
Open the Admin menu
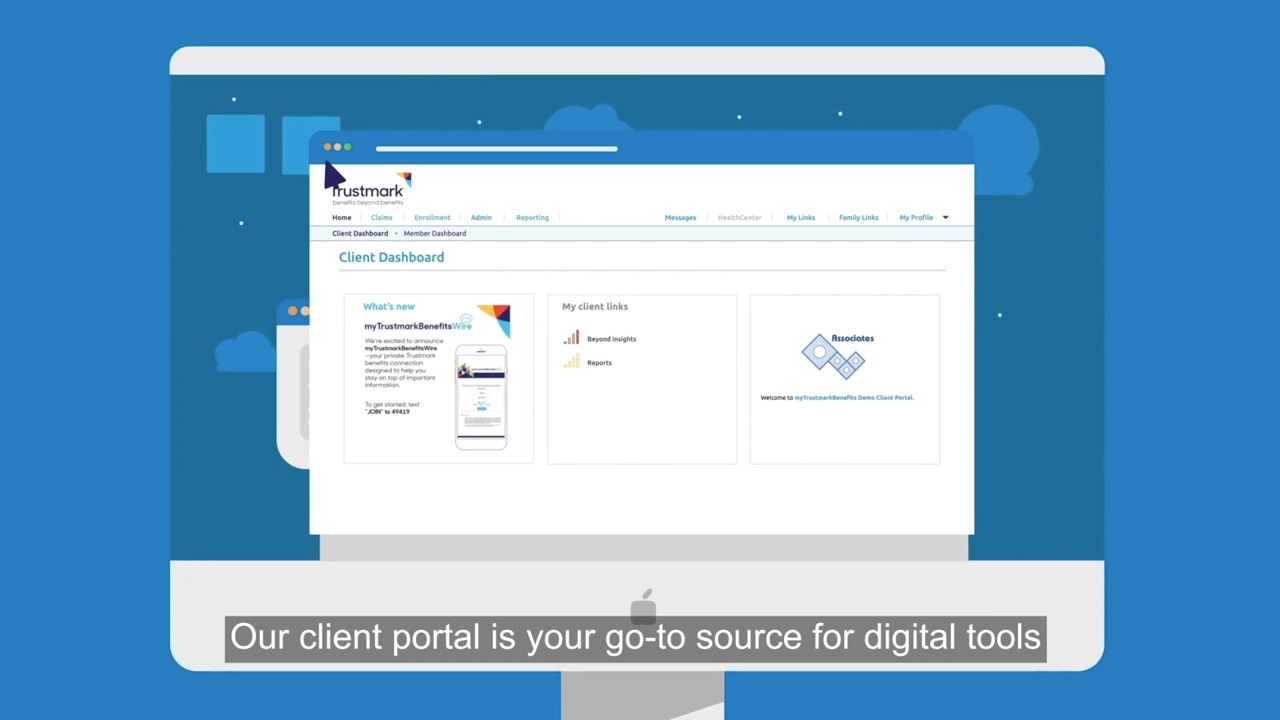481,217
